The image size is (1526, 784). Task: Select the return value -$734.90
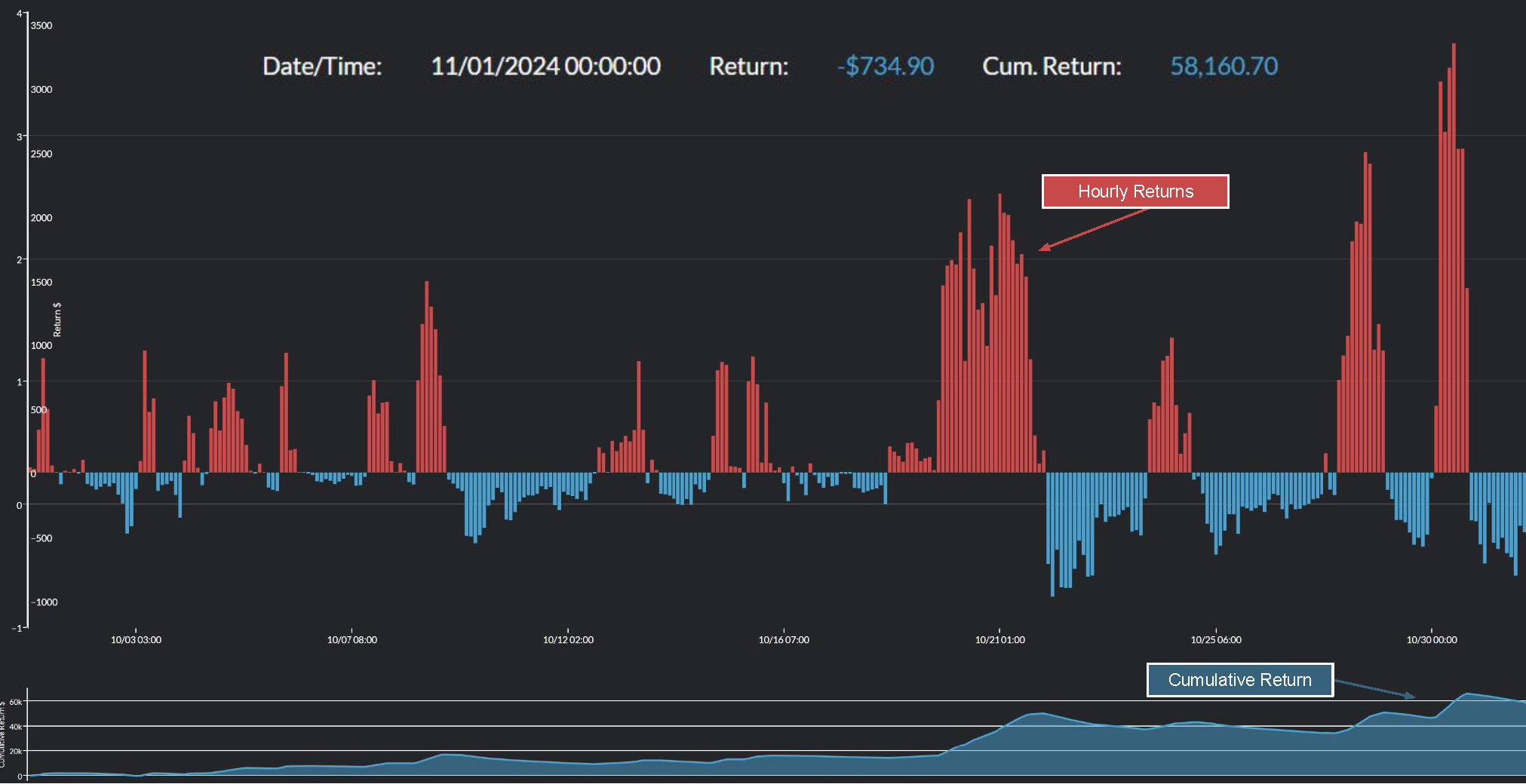[886, 66]
